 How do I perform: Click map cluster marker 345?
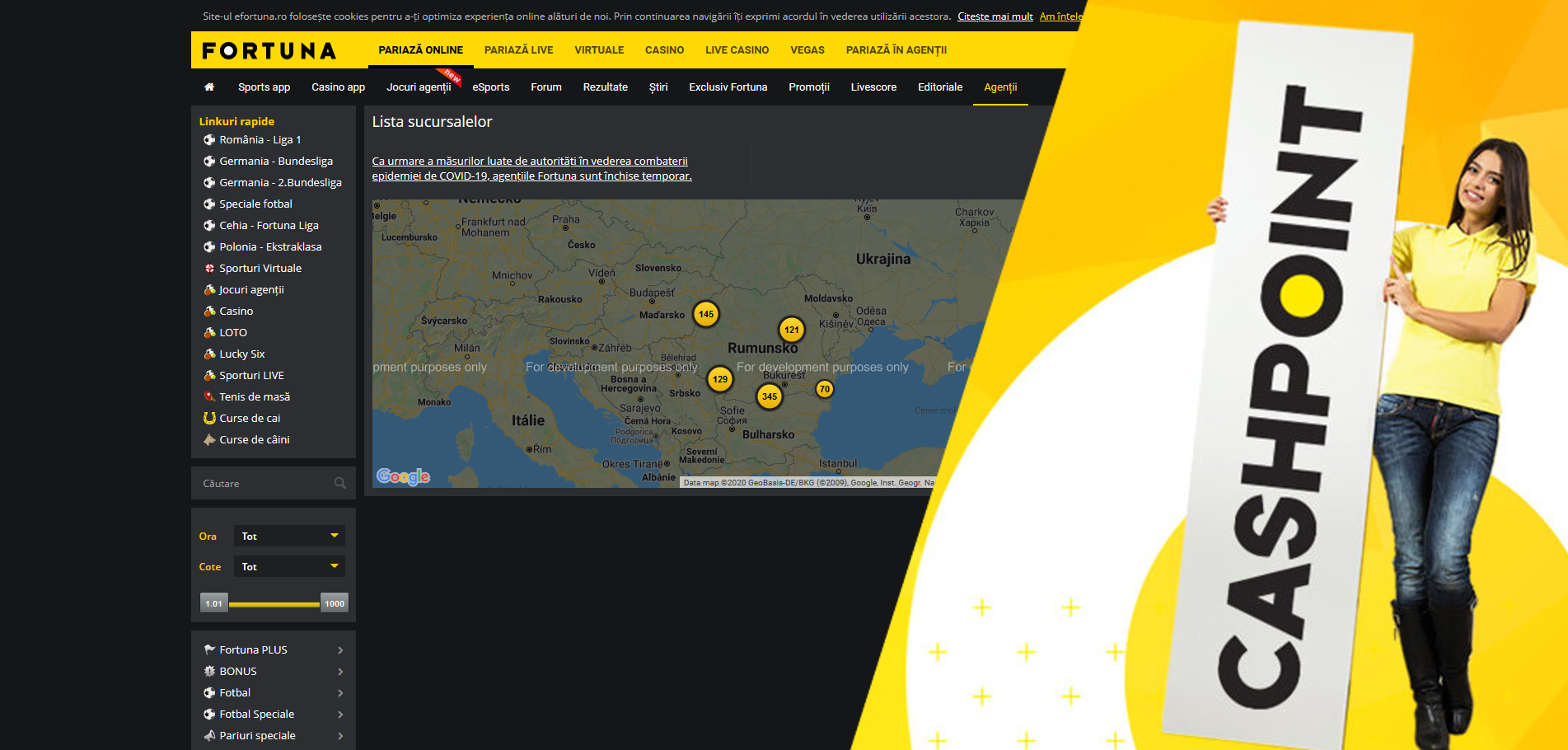point(770,396)
